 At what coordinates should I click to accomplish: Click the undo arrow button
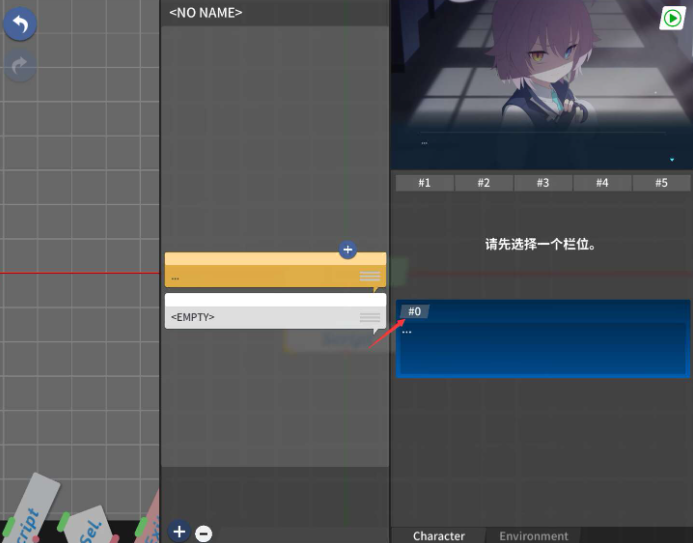click(20, 24)
